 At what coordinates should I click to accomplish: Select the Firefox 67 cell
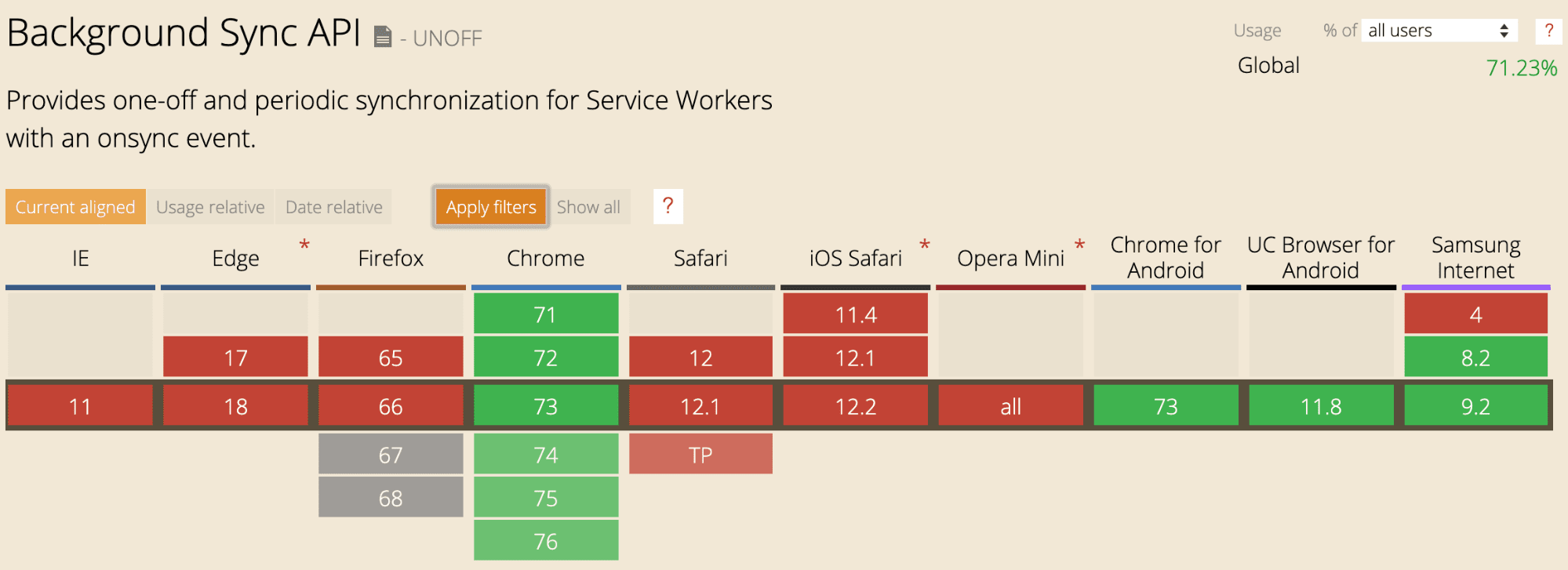pyautogui.click(x=391, y=454)
